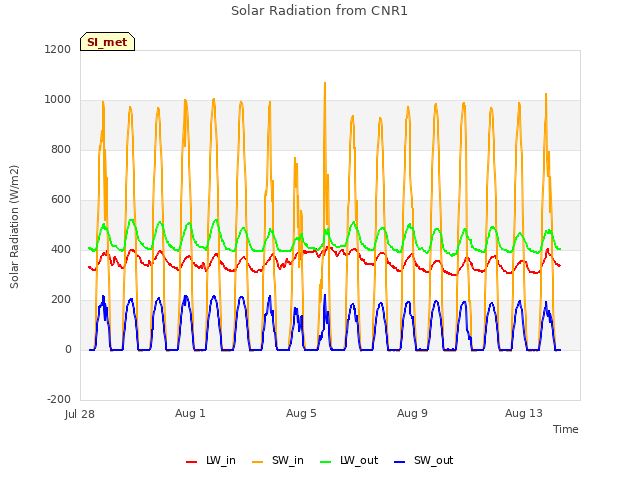Click the 1000 y-axis tick label
640x480 pixels.
point(58,100)
